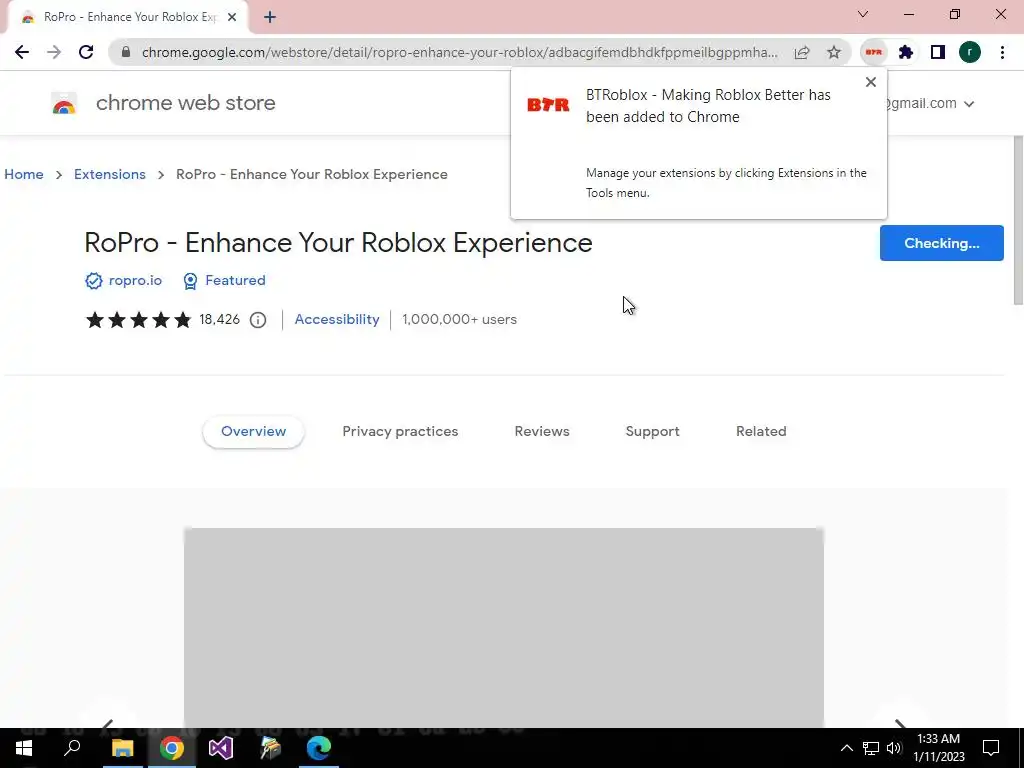Bookmark this page with the star icon
The height and width of the screenshot is (768, 1024).
coord(834,52)
